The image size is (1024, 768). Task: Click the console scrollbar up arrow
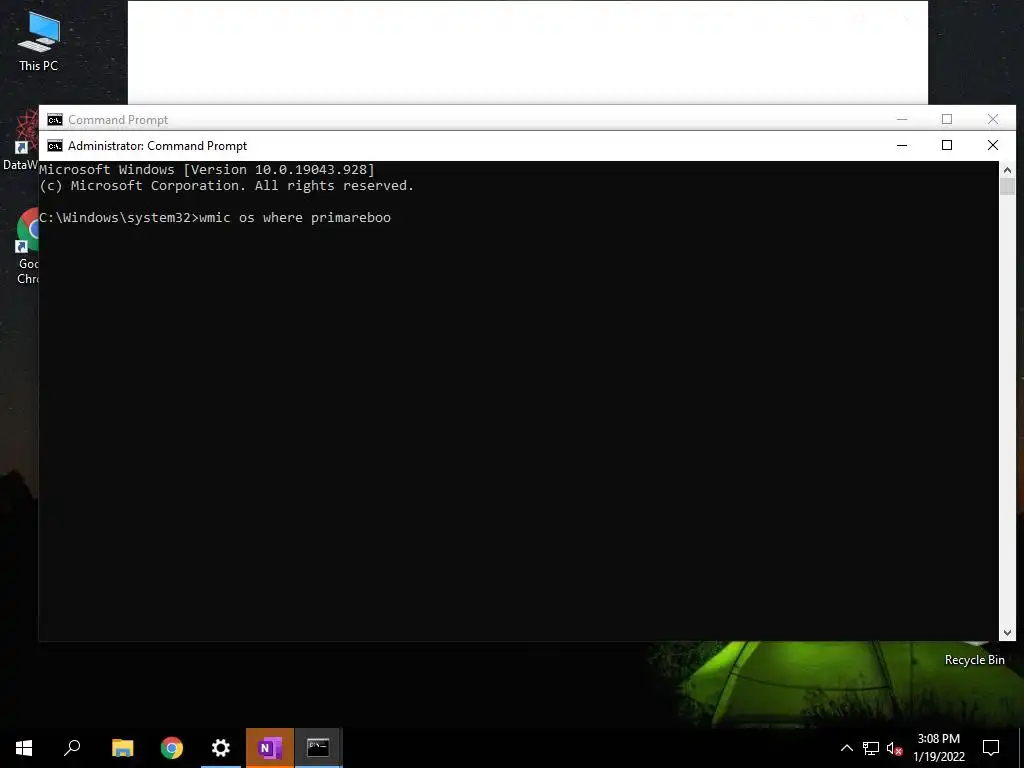pos(1007,170)
